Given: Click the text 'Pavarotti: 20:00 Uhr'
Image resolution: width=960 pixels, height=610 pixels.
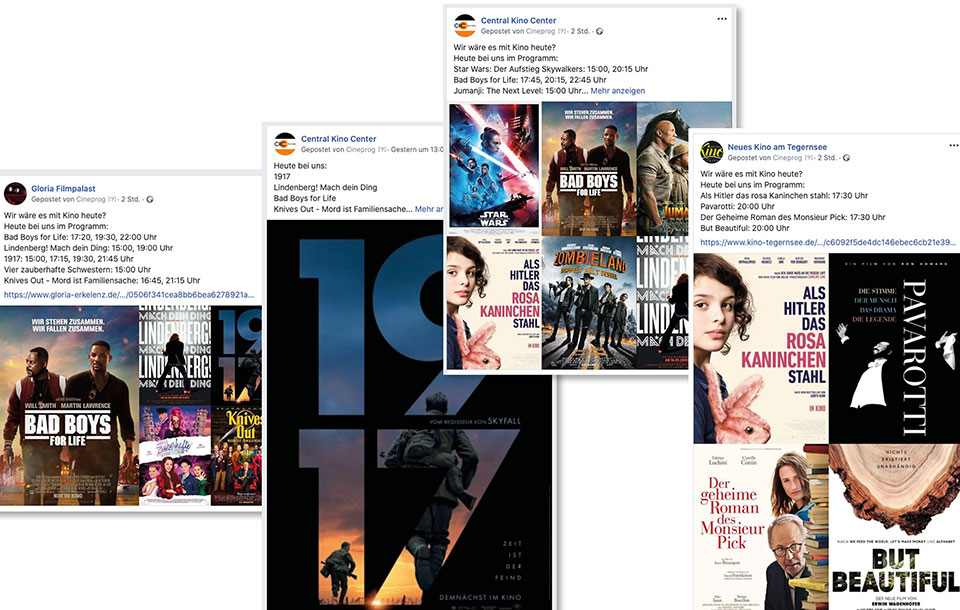Looking at the screenshot, I should (738, 206).
